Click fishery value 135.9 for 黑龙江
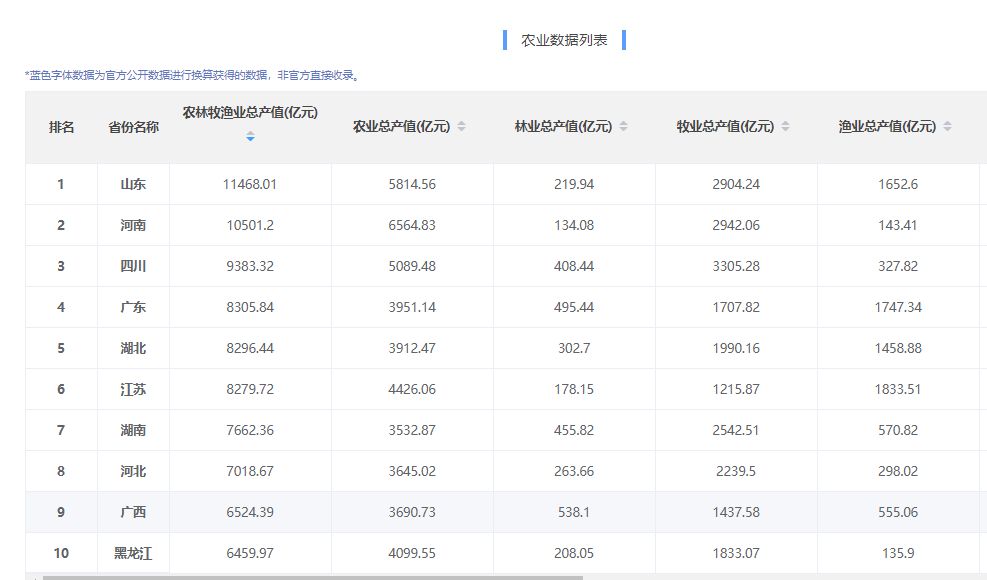Image resolution: width=987 pixels, height=580 pixels. pos(898,553)
